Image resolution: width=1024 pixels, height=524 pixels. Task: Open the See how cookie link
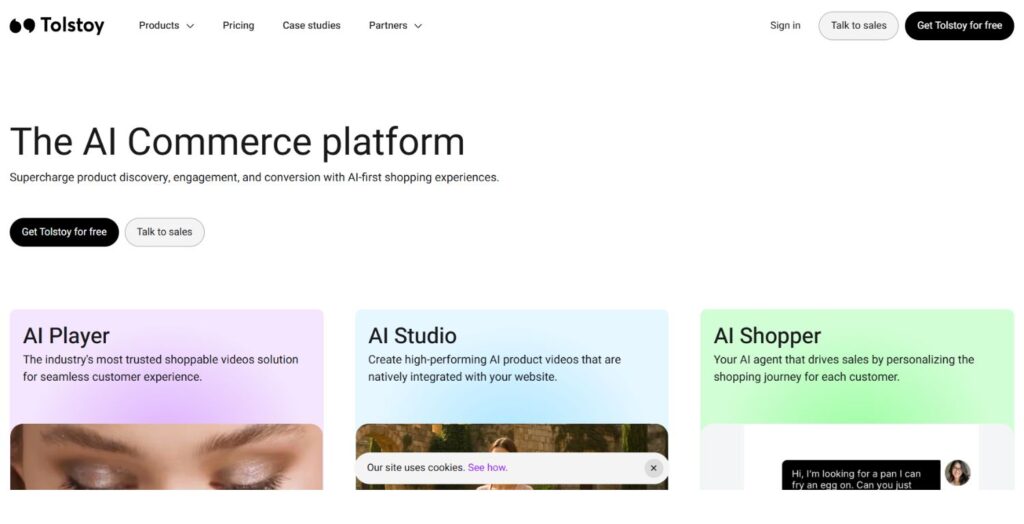coord(487,468)
